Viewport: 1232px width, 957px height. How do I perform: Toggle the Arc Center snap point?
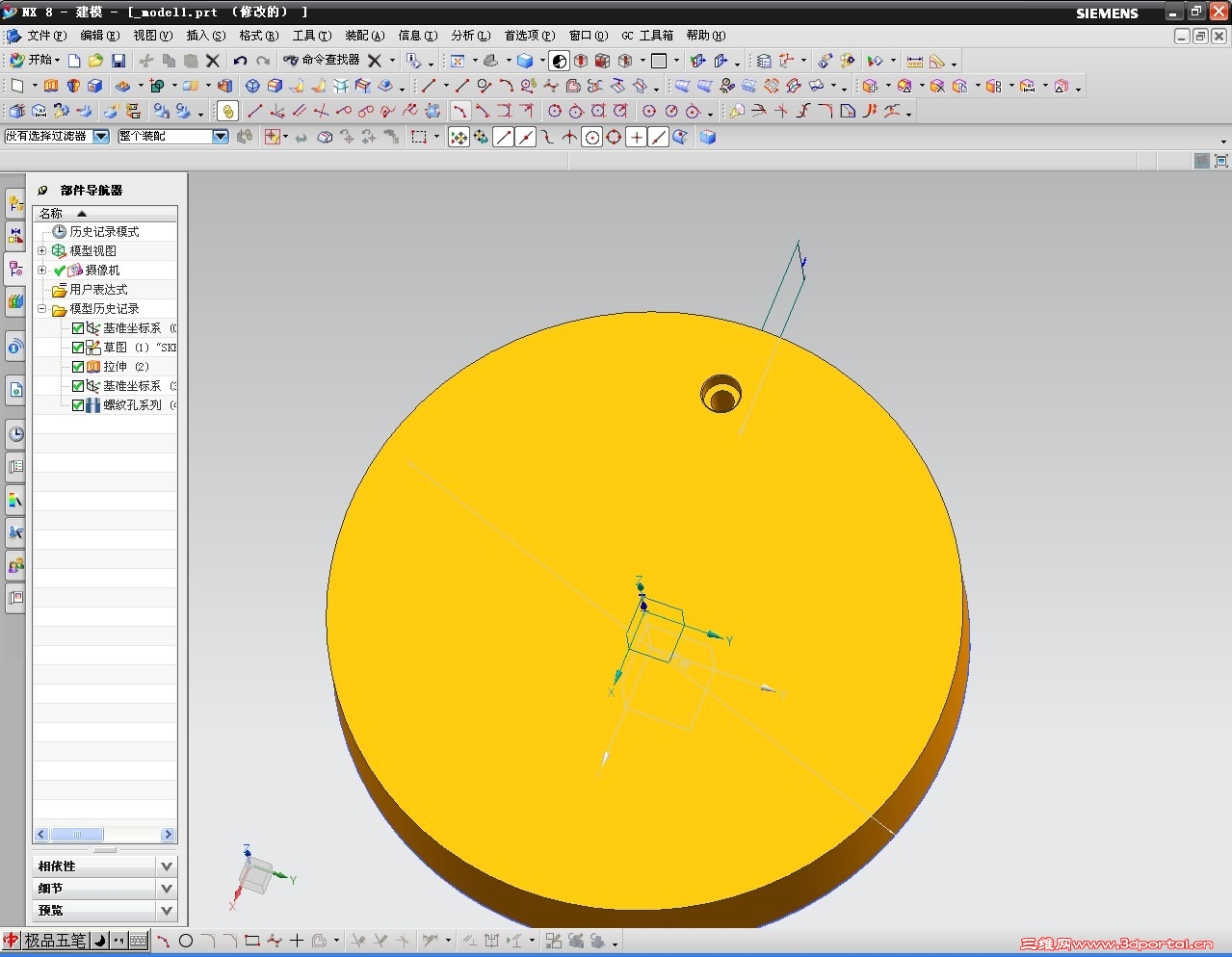[592, 138]
